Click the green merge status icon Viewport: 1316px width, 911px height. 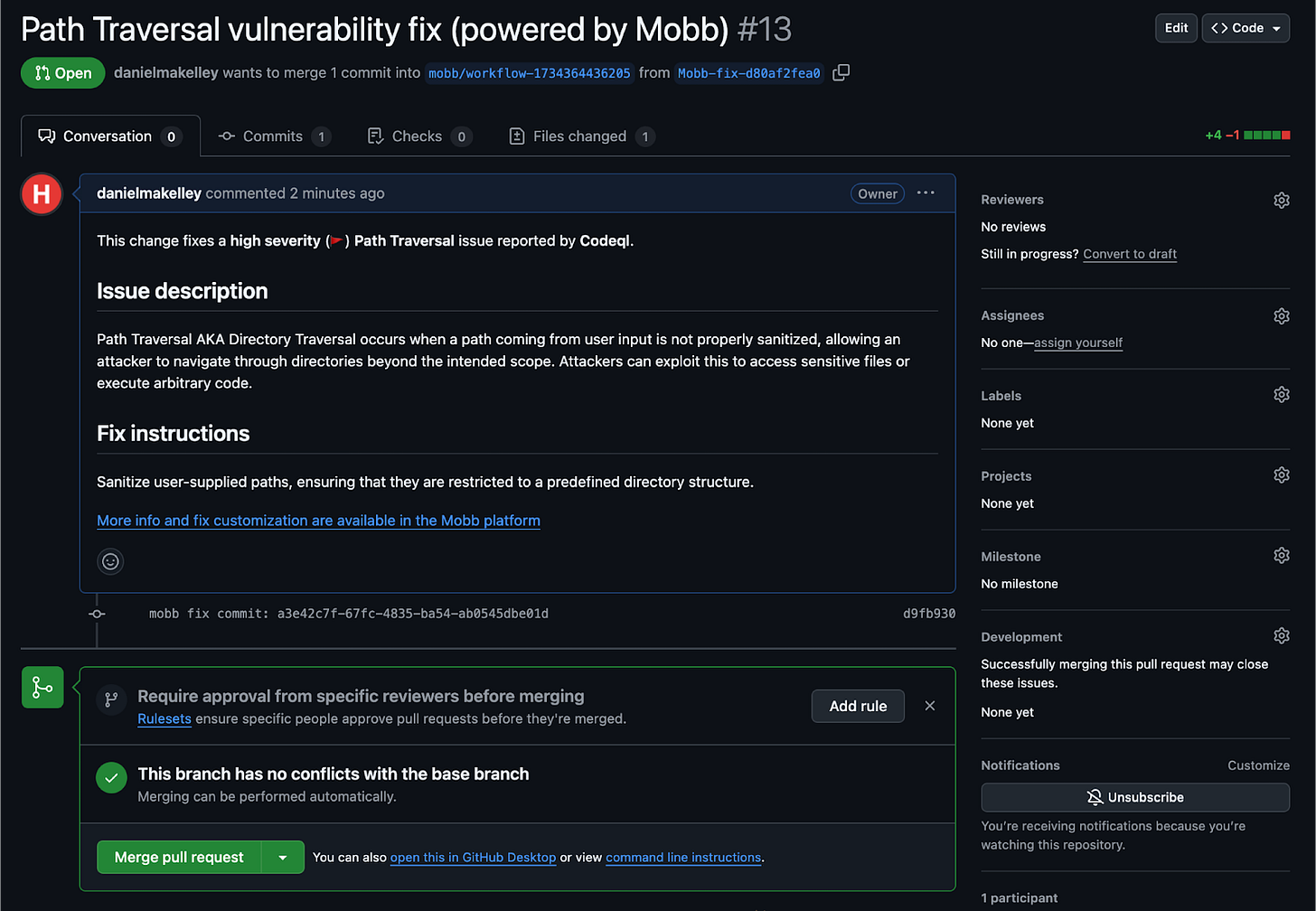pyautogui.click(x=42, y=687)
